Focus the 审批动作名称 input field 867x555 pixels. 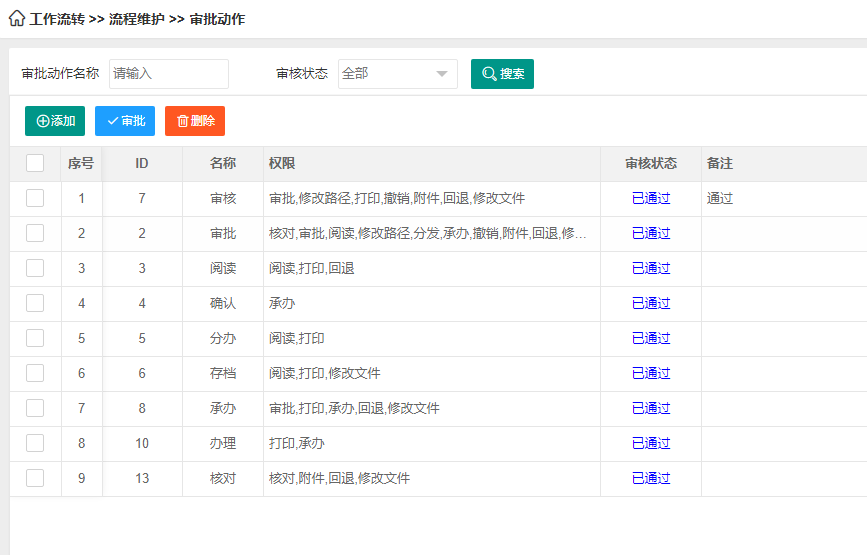[169, 74]
